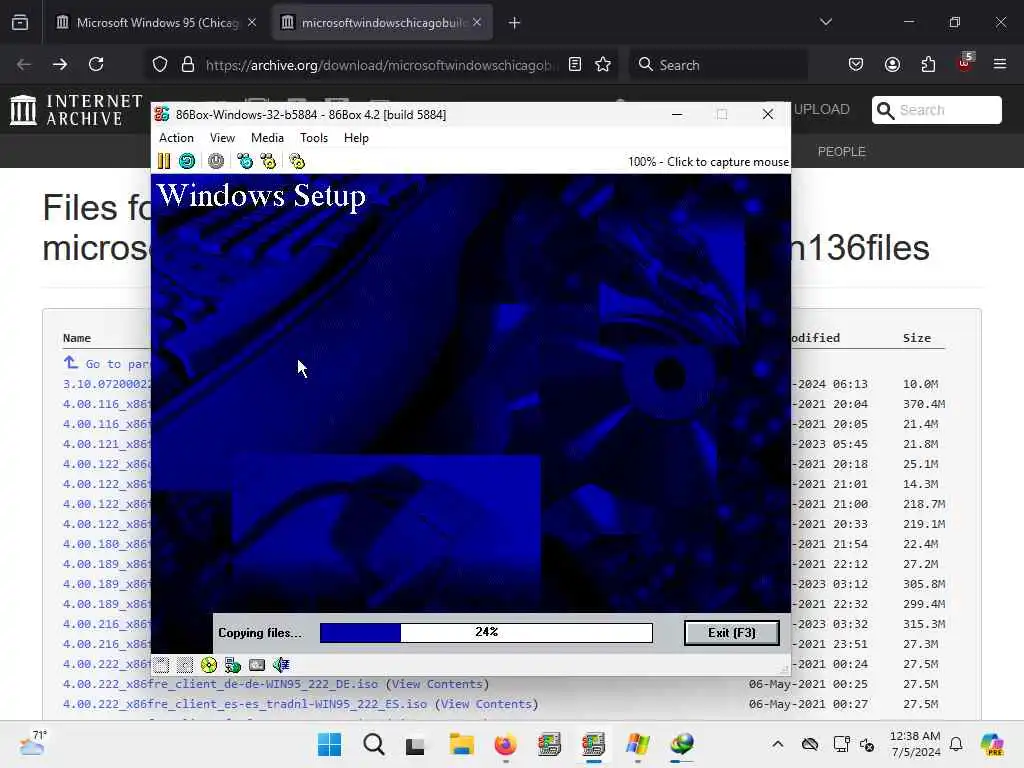Open File Explorer from taskbar
Viewport: 1024px width, 768px height.
pyautogui.click(x=461, y=744)
